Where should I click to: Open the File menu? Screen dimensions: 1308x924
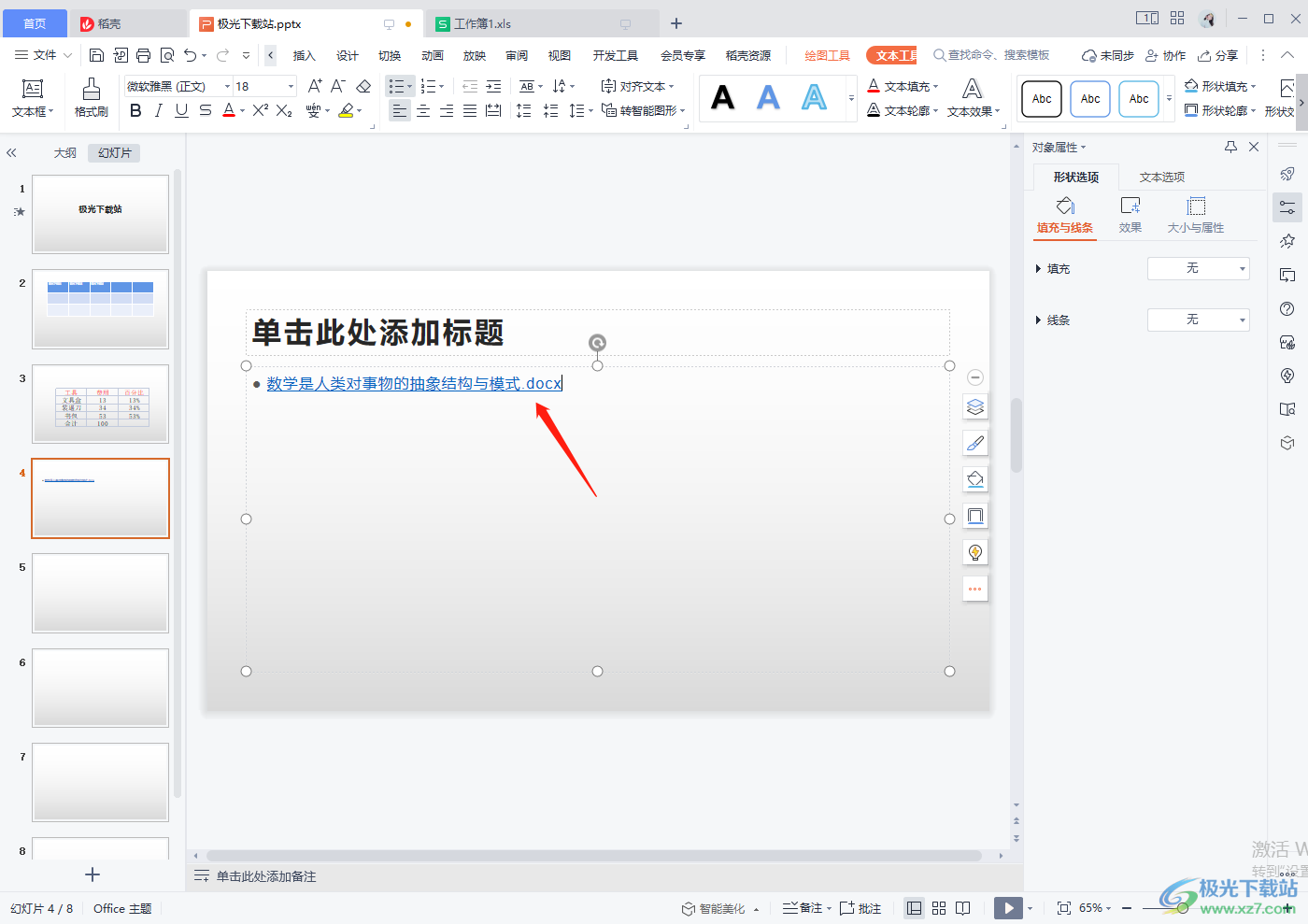(x=42, y=55)
